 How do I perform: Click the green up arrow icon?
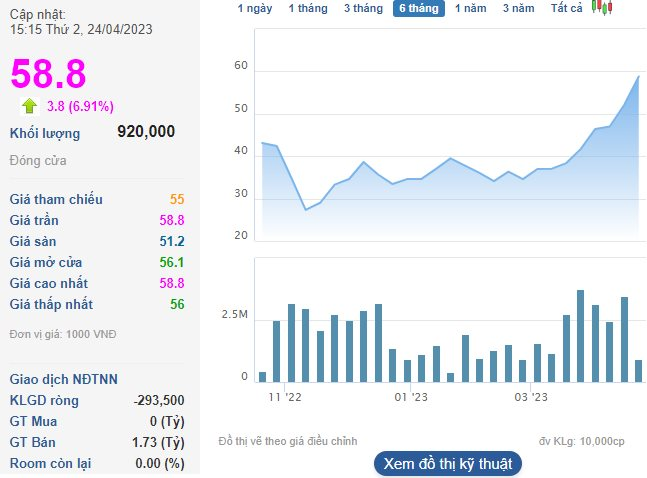pyautogui.click(x=29, y=106)
